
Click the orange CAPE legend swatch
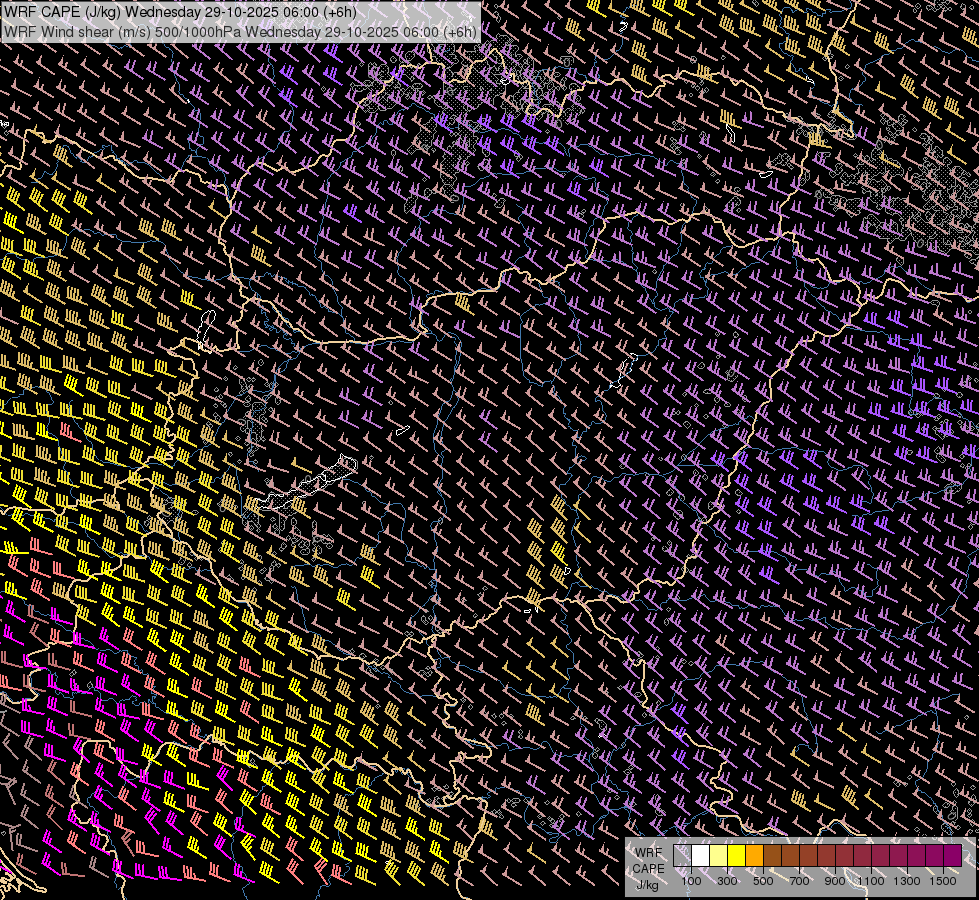click(754, 856)
